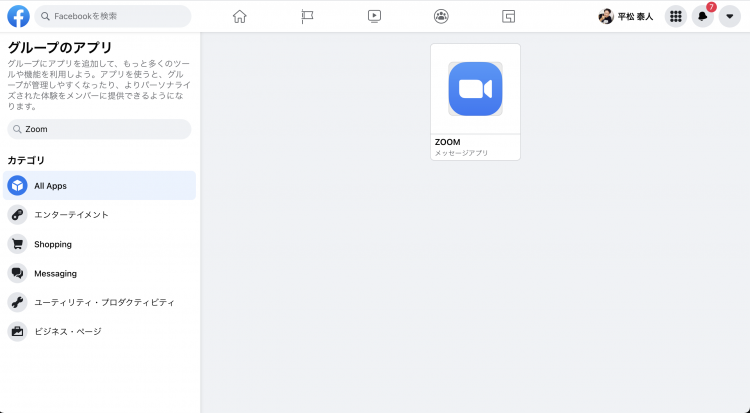Click the All Apps cube icon
Viewport: 750px width, 413px height.
tap(17, 186)
